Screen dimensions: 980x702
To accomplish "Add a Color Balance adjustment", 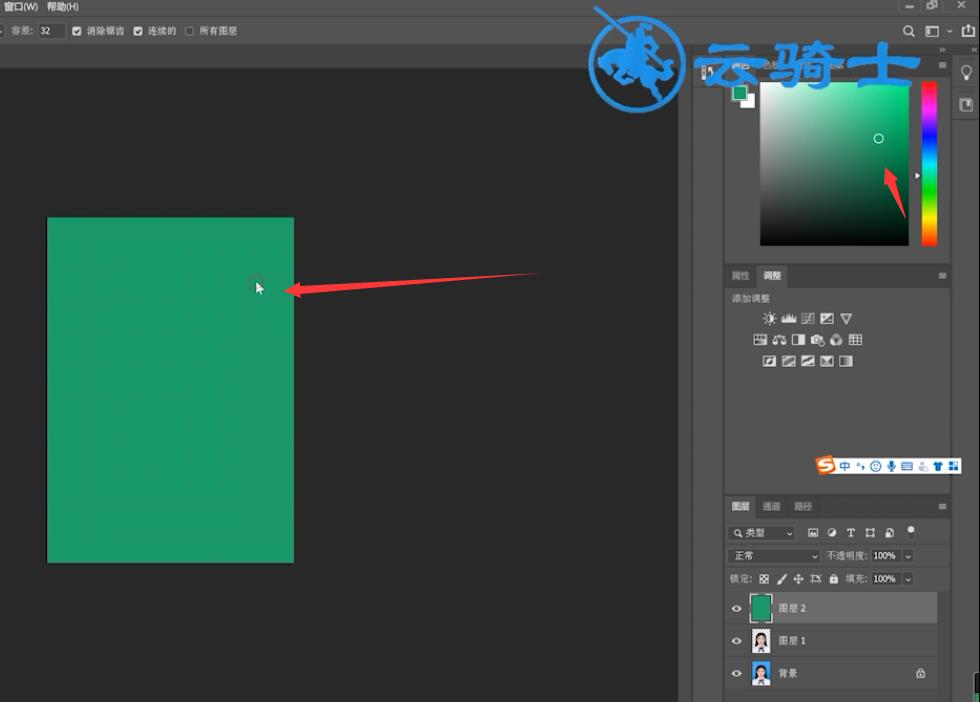I will click(779, 340).
